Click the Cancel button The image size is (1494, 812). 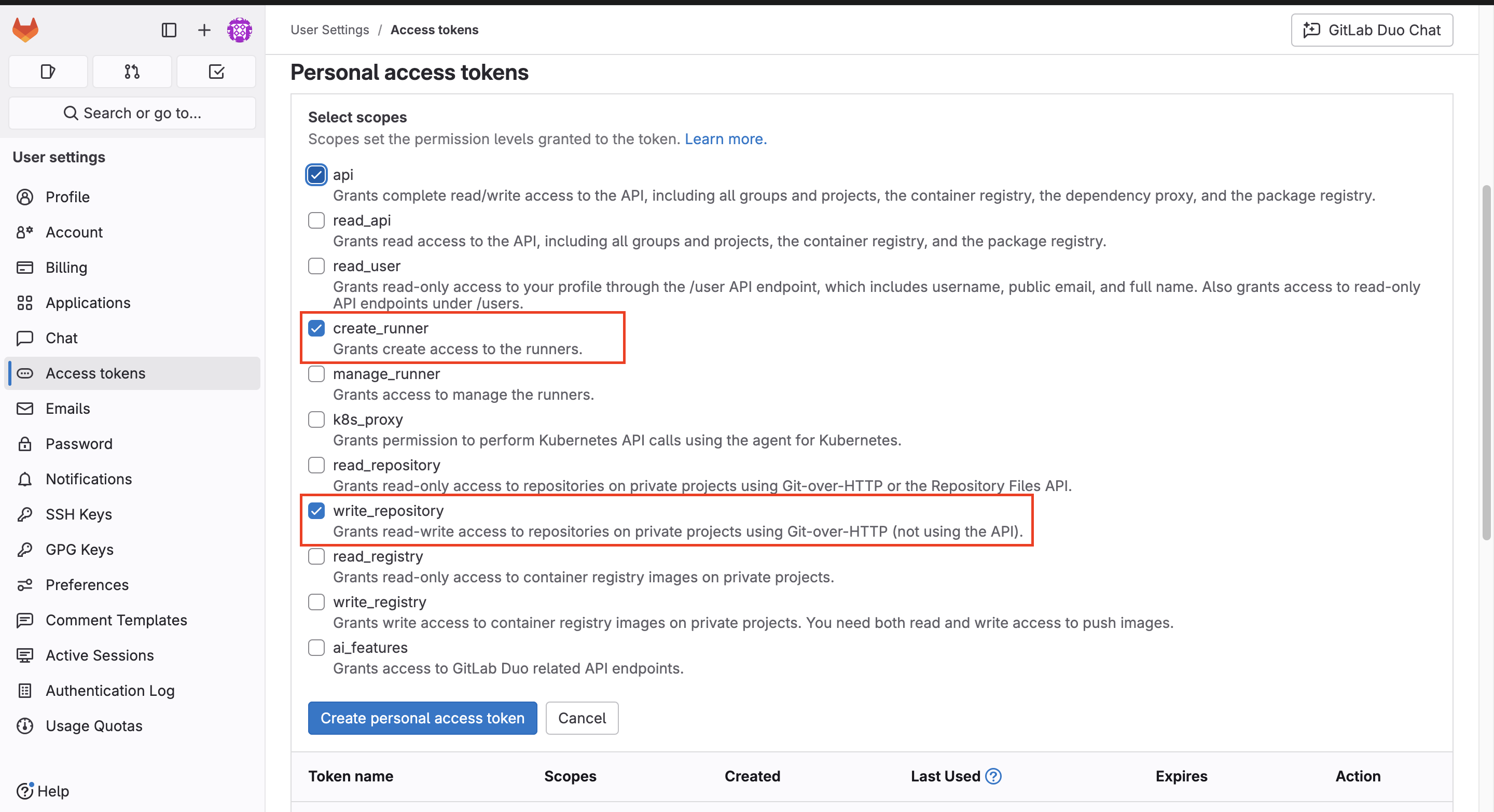[582, 718]
